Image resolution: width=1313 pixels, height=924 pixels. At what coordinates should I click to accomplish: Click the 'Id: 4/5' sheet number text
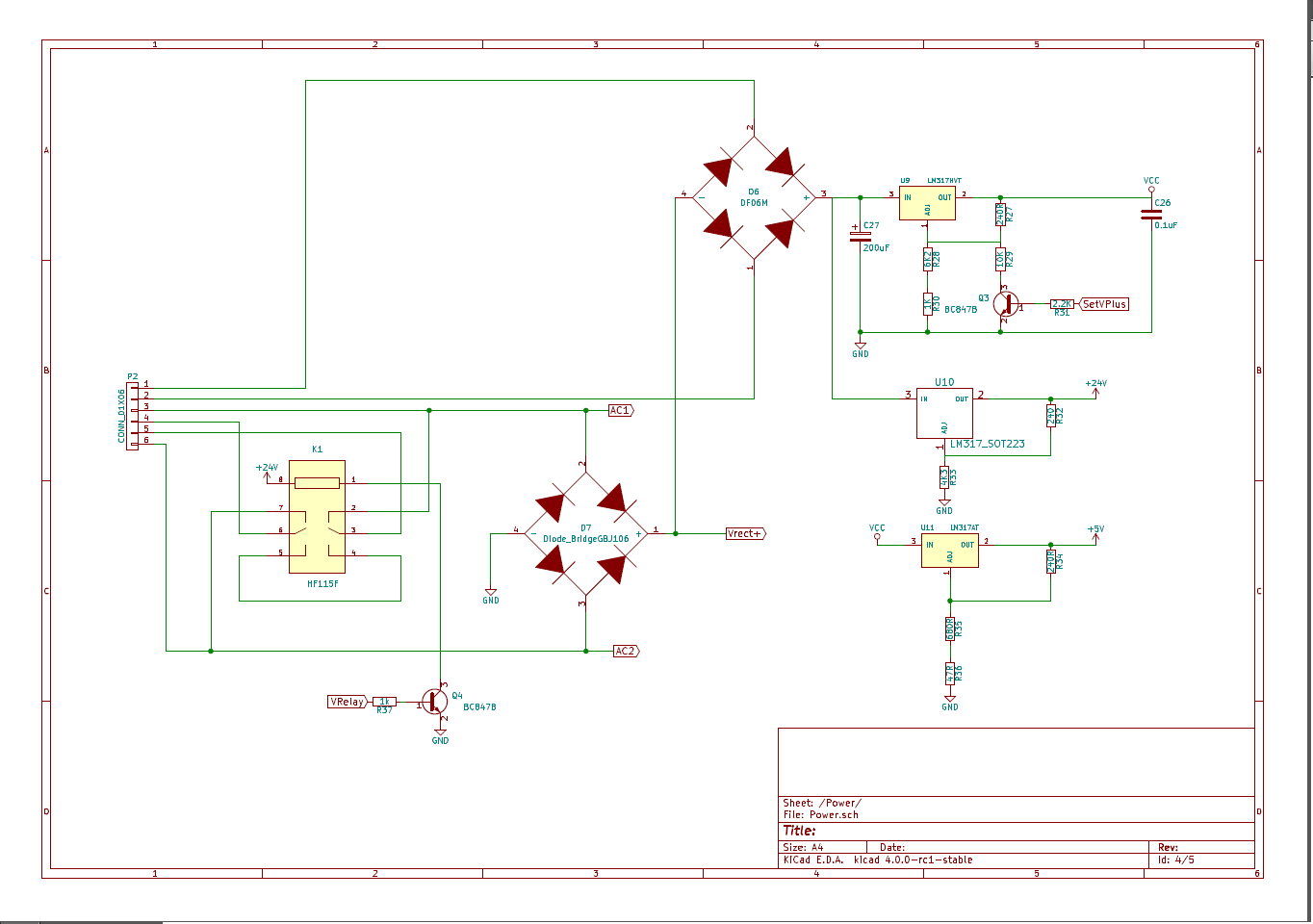click(1175, 860)
